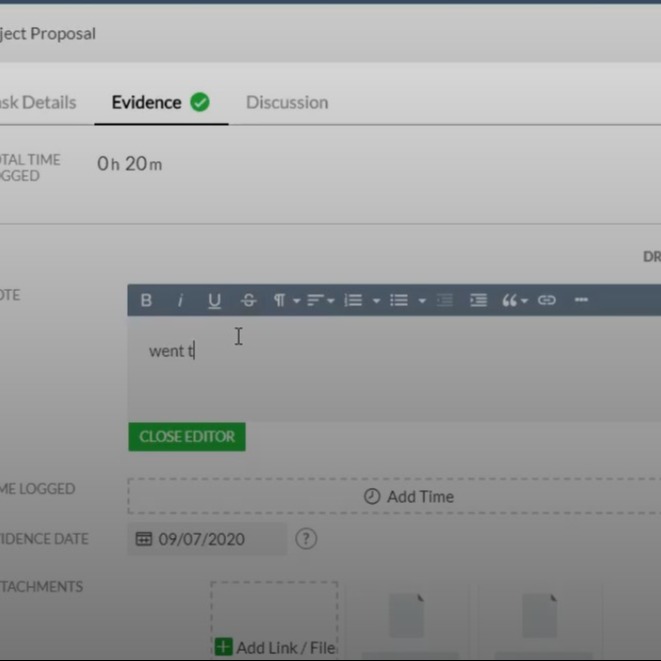Viewport: 661px width, 661px height.
Task: Insert a block quote
Action: pos(509,300)
